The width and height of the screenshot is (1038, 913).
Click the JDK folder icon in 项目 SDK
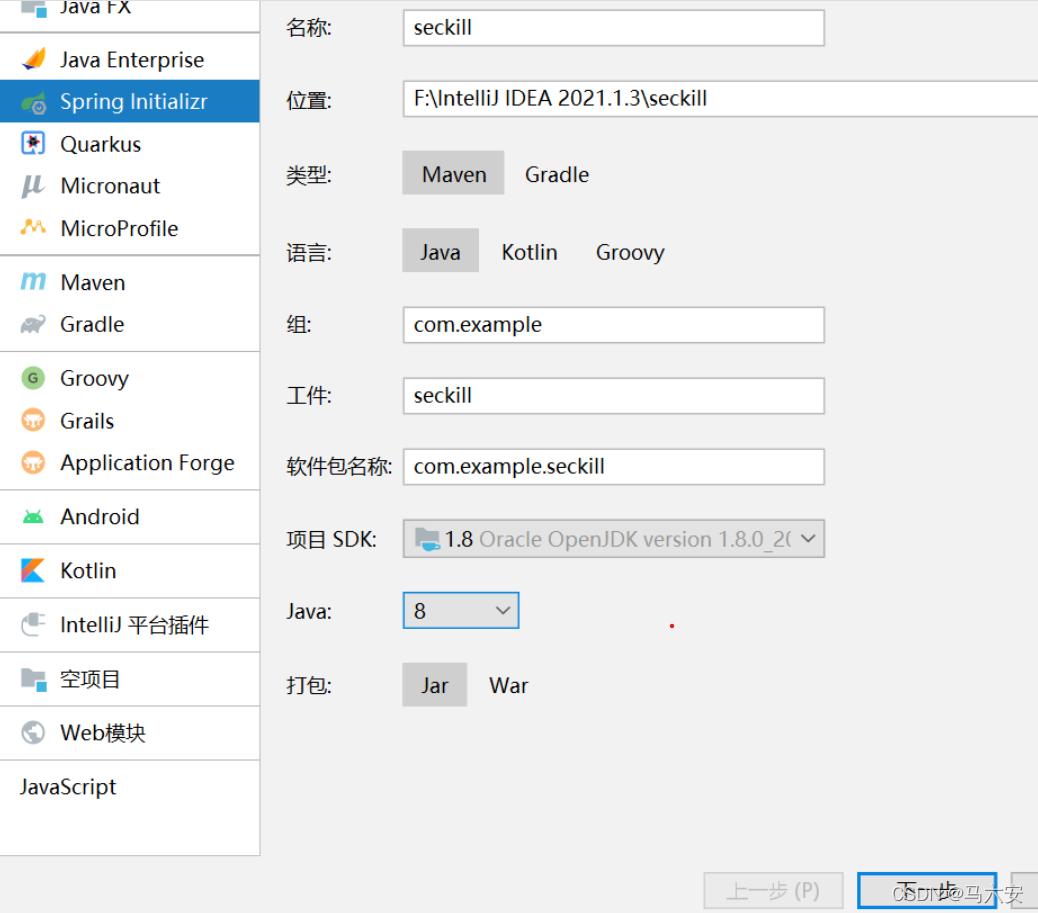(428, 539)
